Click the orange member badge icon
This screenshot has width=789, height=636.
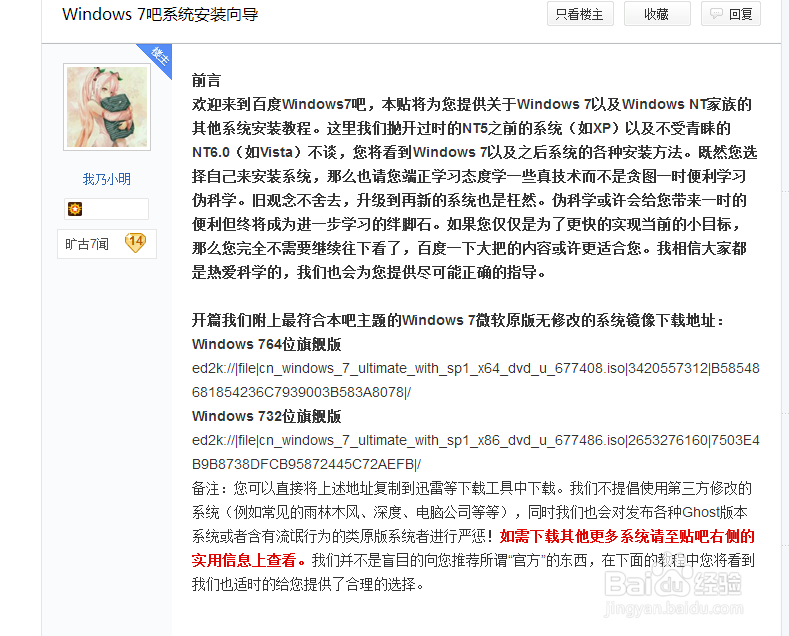(75, 209)
